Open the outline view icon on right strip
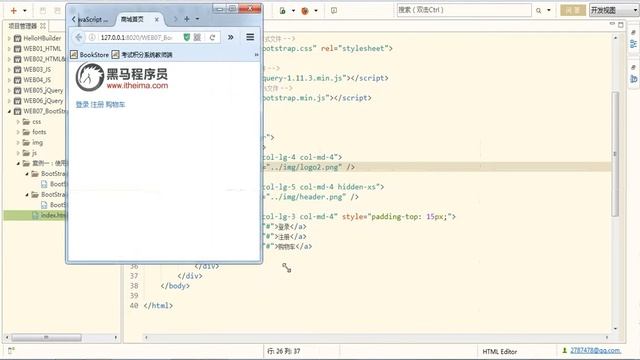640x360 pixels. (633, 44)
